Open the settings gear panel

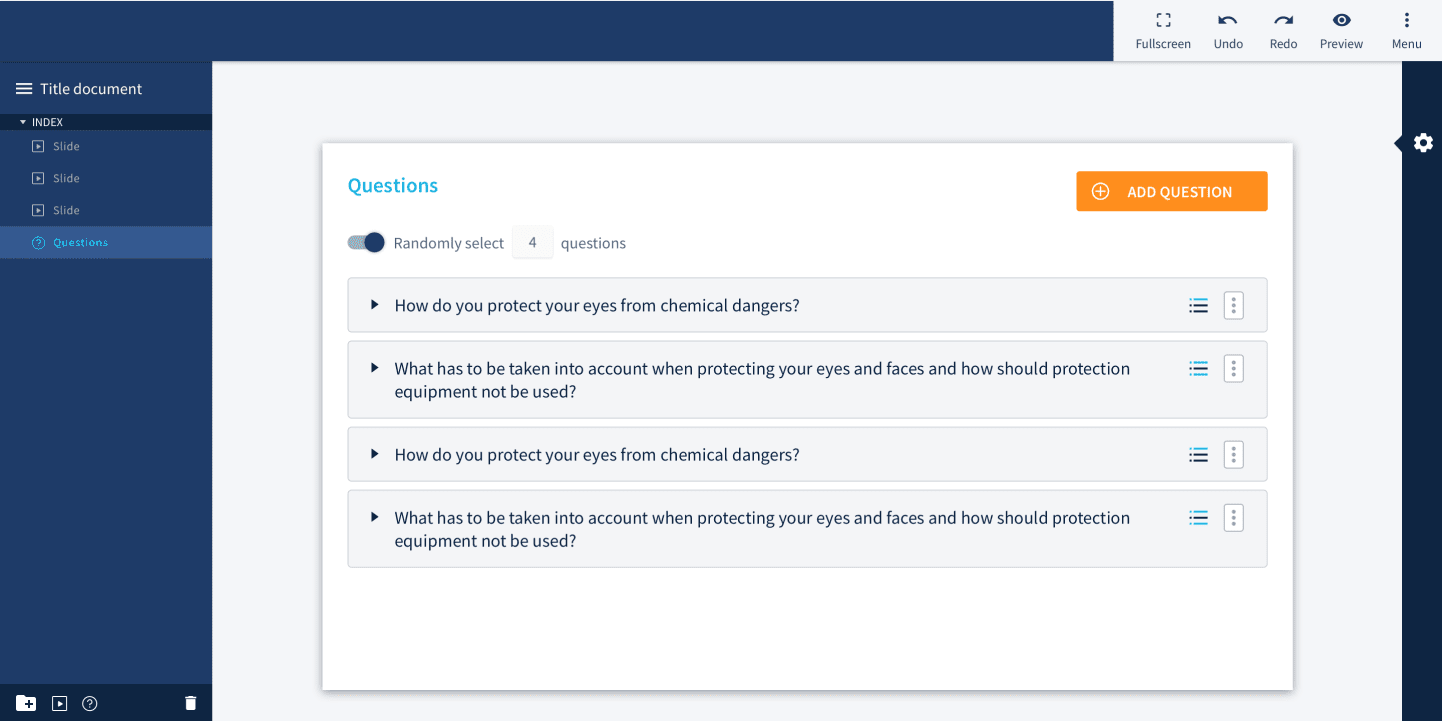pyautogui.click(x=1423, y=143)
